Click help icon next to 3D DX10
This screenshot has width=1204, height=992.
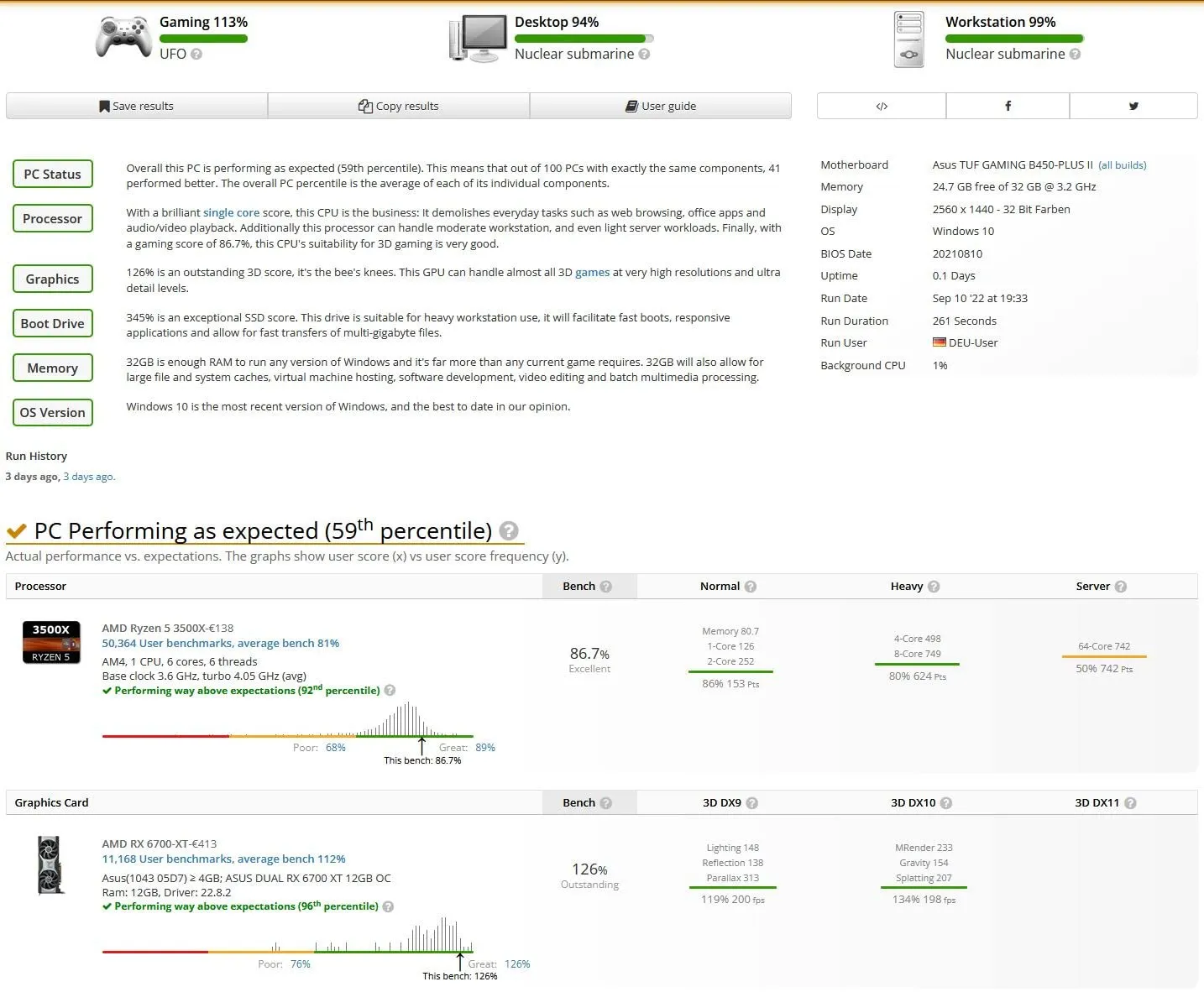(946, 803)
